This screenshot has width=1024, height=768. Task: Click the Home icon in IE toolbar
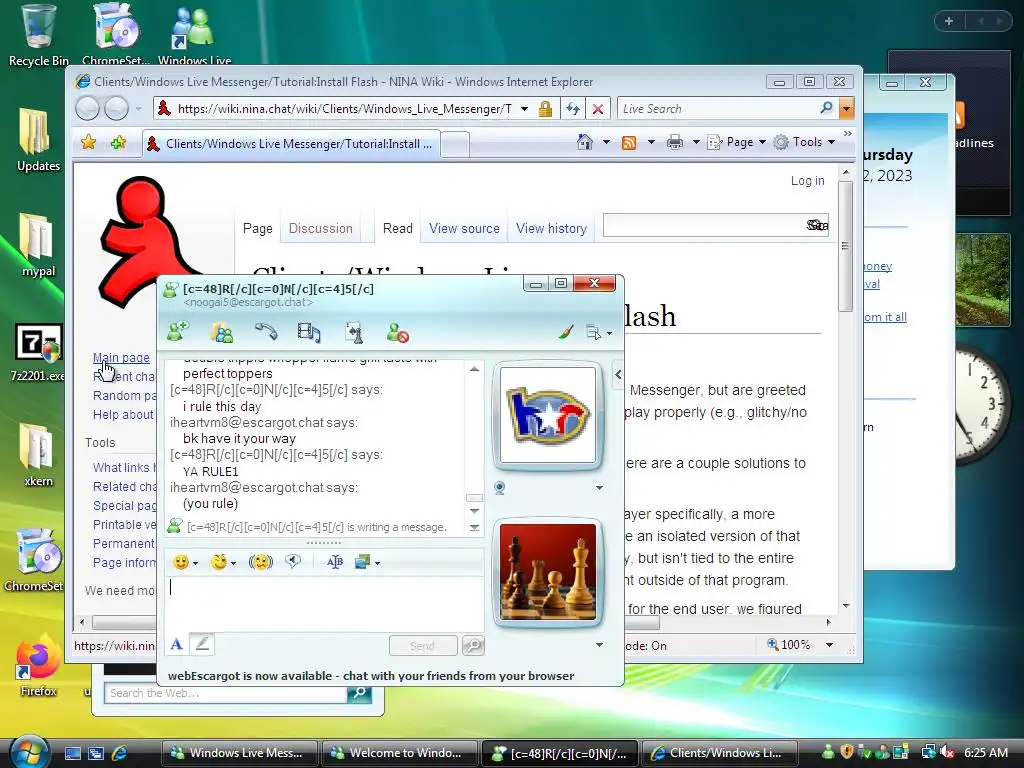point(584,142)
